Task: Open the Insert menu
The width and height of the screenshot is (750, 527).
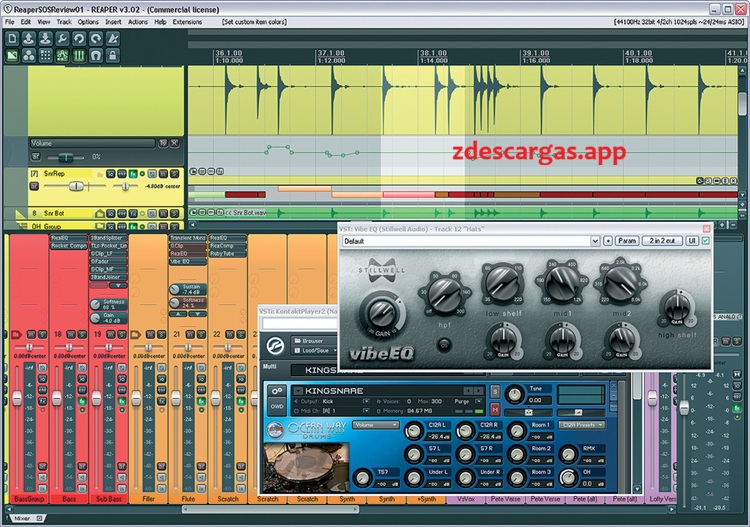Action: tap(113, 22)
